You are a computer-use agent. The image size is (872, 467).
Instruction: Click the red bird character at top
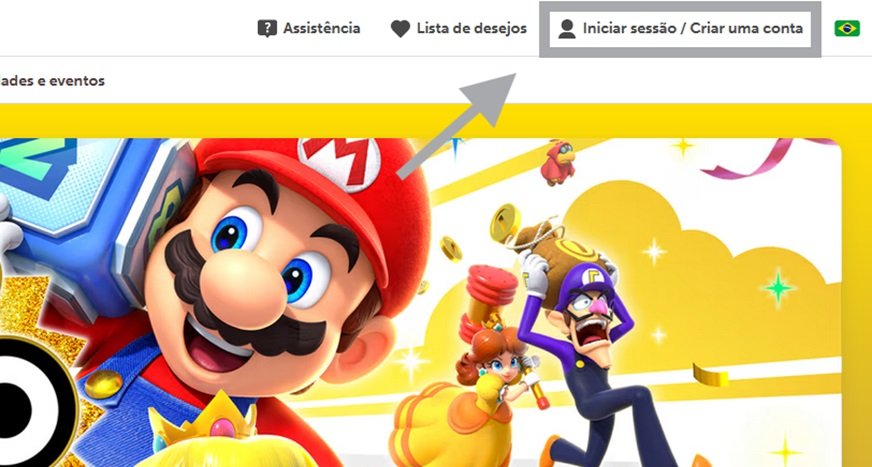[558, 162]
